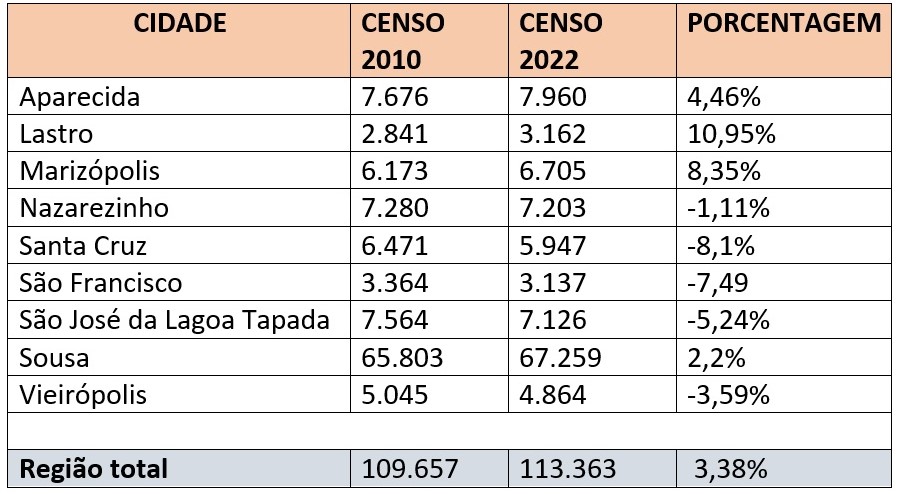
Task: Select the Marizópolis cell
Action: click(x=90, y=172)
